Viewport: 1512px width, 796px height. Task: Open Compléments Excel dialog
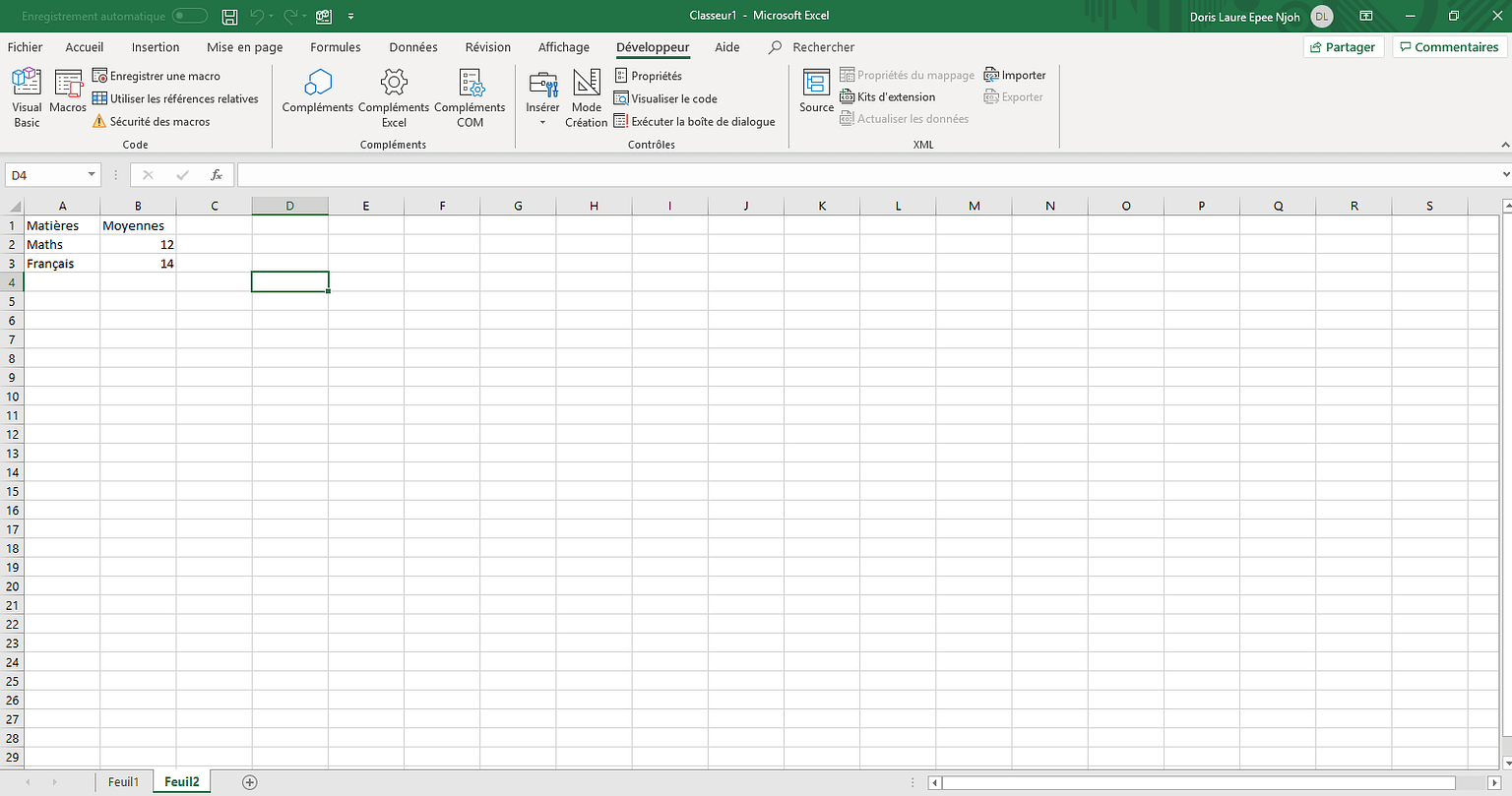coord(394,97)
